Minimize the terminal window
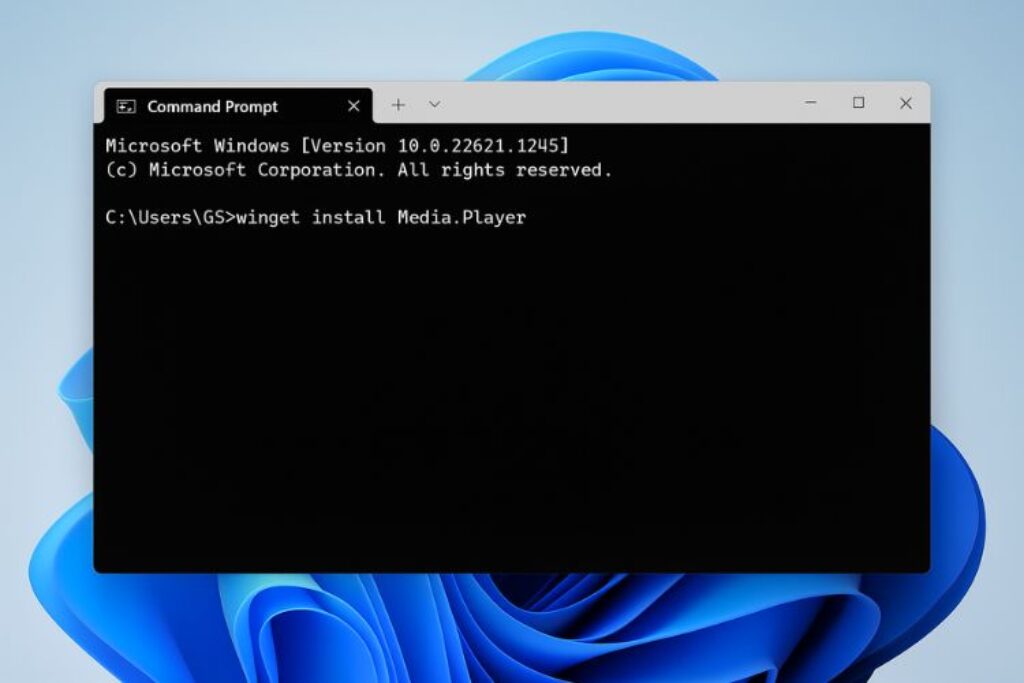Viewport: 1024px width, 683px height. [811, 103]
